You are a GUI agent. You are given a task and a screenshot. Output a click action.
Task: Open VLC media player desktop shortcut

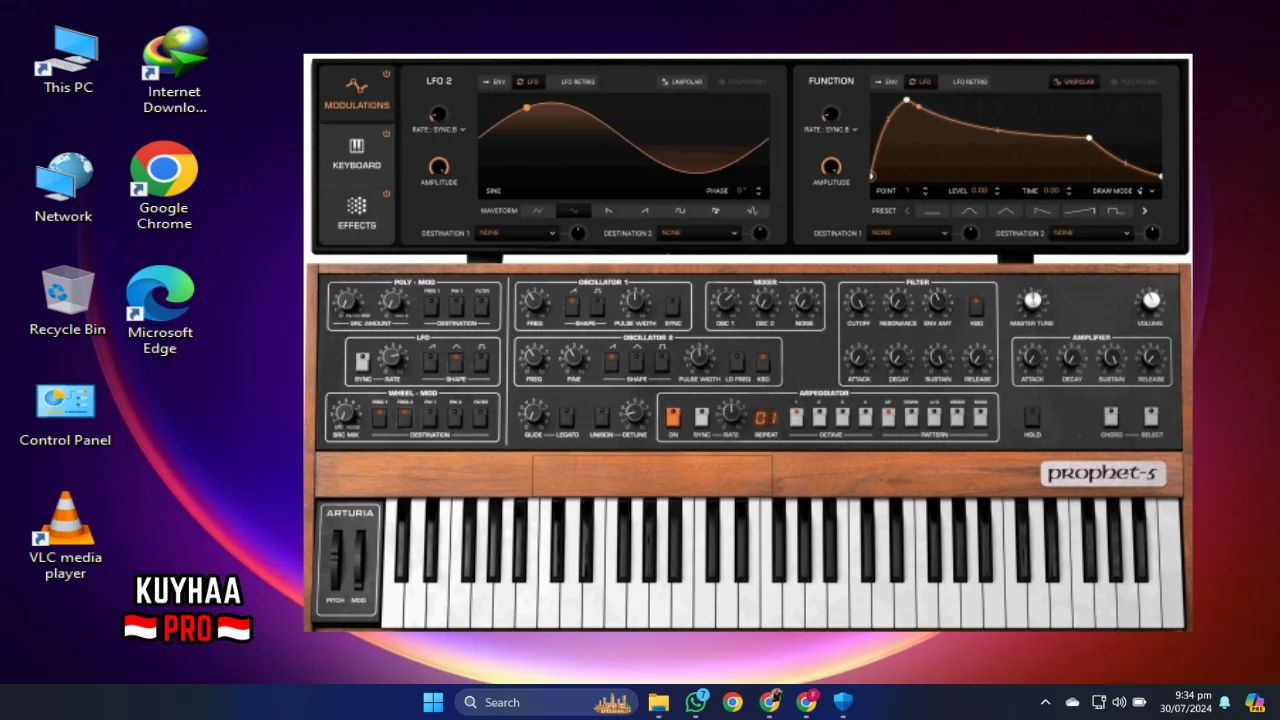tap(65, 535)
